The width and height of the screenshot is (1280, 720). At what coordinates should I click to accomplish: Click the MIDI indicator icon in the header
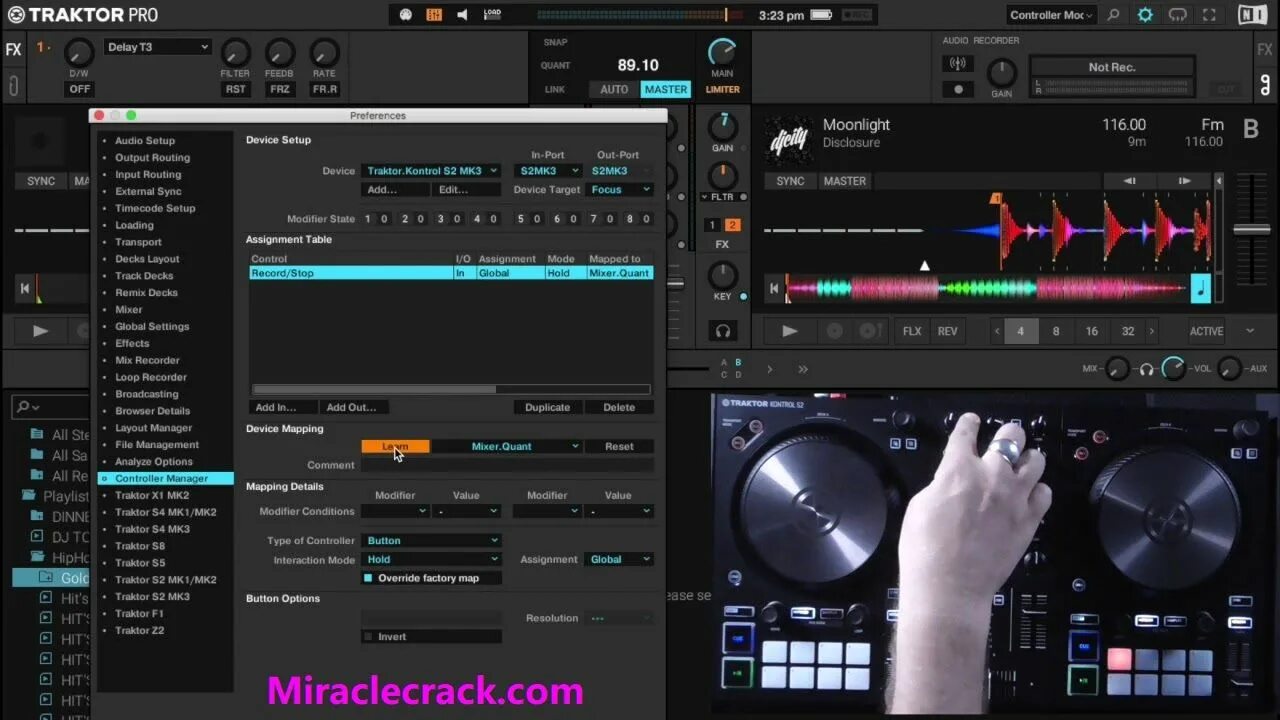coord(405,15)
